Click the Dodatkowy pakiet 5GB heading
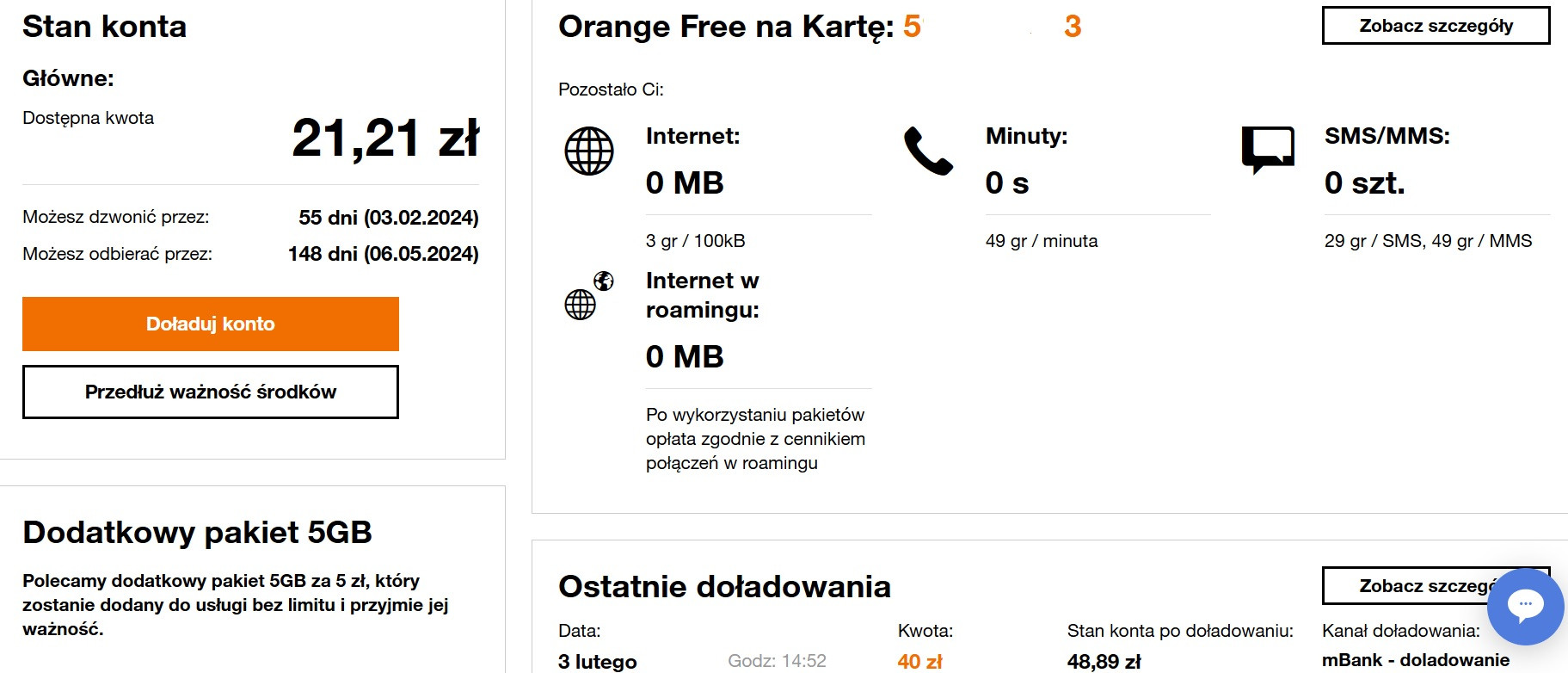Screen dimensions: 1568x673 coord(199,532)
